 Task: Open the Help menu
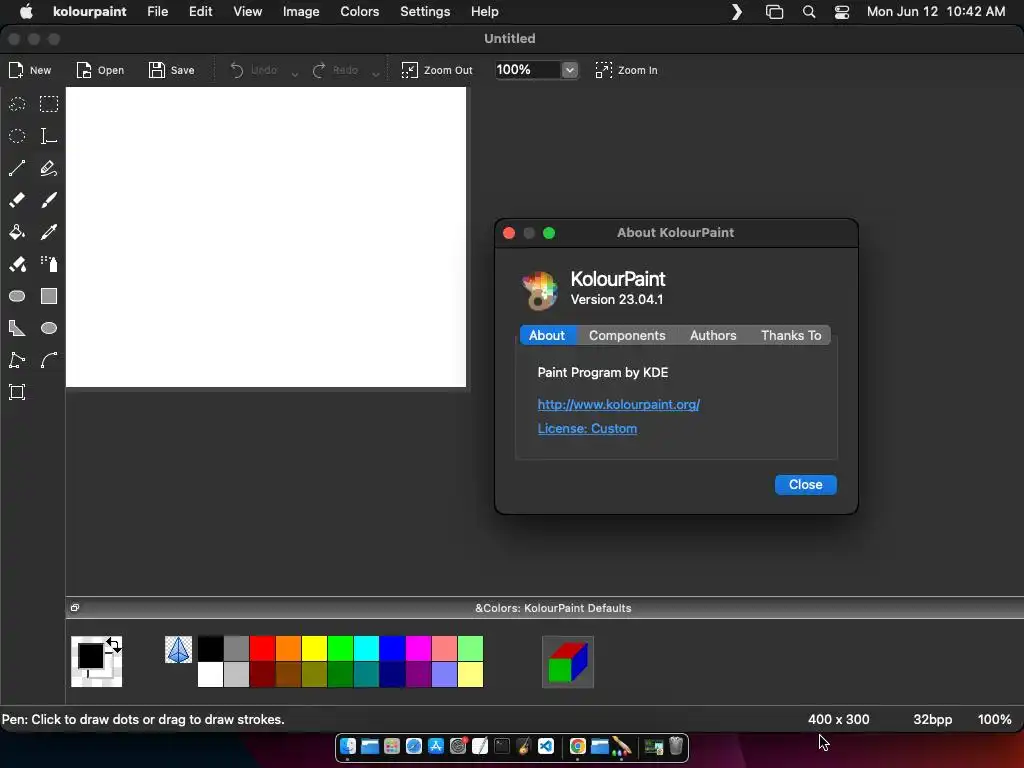click(485, 11)
